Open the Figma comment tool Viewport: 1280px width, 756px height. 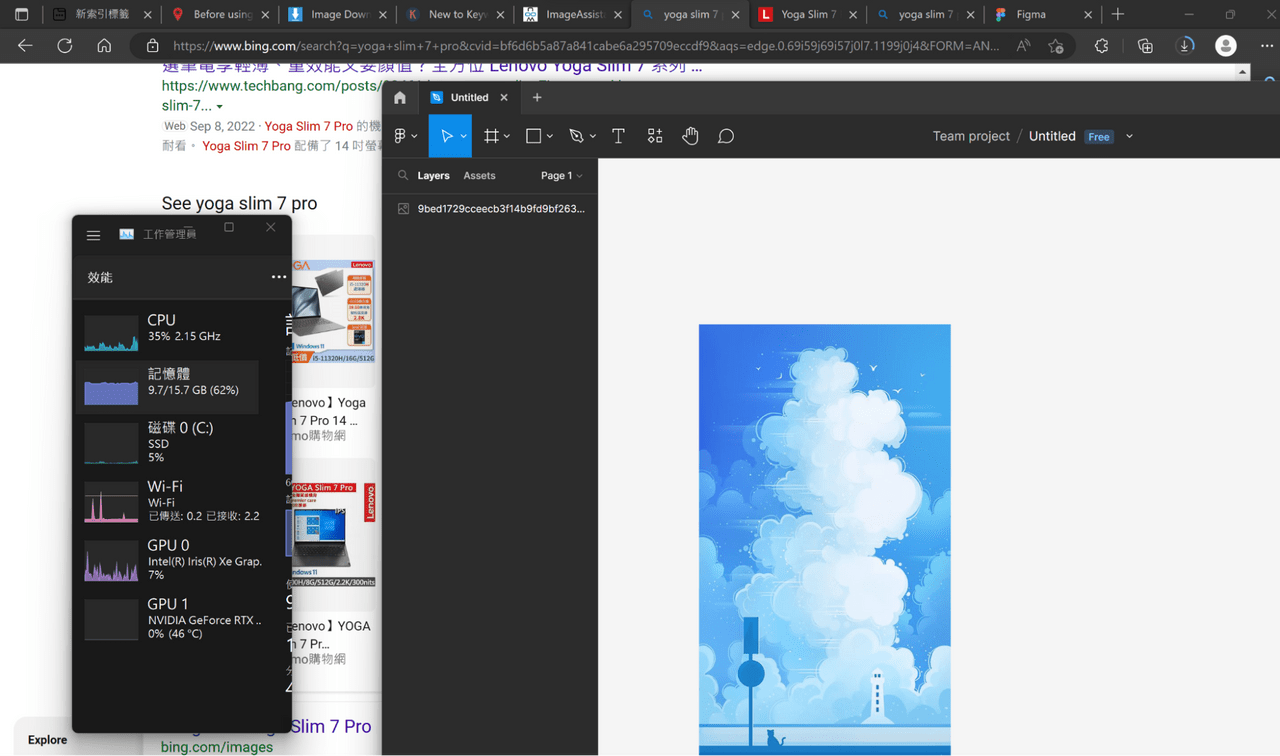(726, 136)
